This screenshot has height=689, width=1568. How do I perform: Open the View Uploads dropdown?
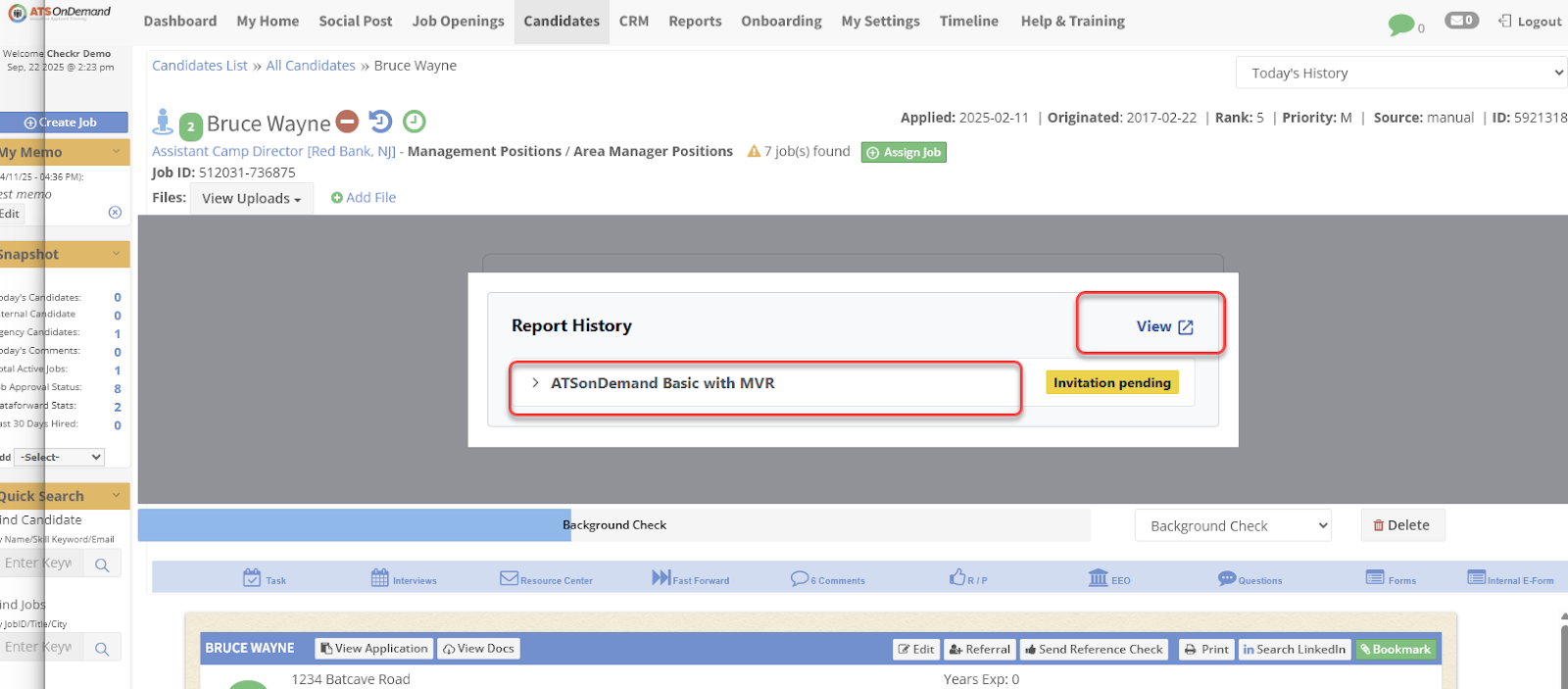pyautogui.click(x=251, y=198)
